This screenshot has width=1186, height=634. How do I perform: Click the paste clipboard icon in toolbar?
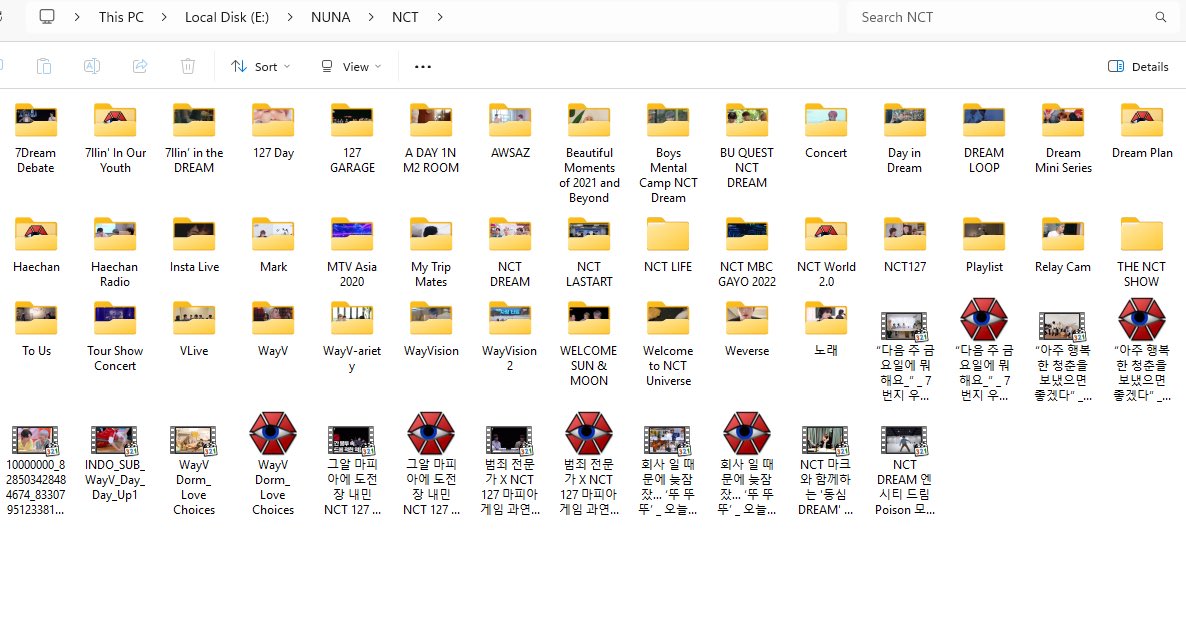44,67
